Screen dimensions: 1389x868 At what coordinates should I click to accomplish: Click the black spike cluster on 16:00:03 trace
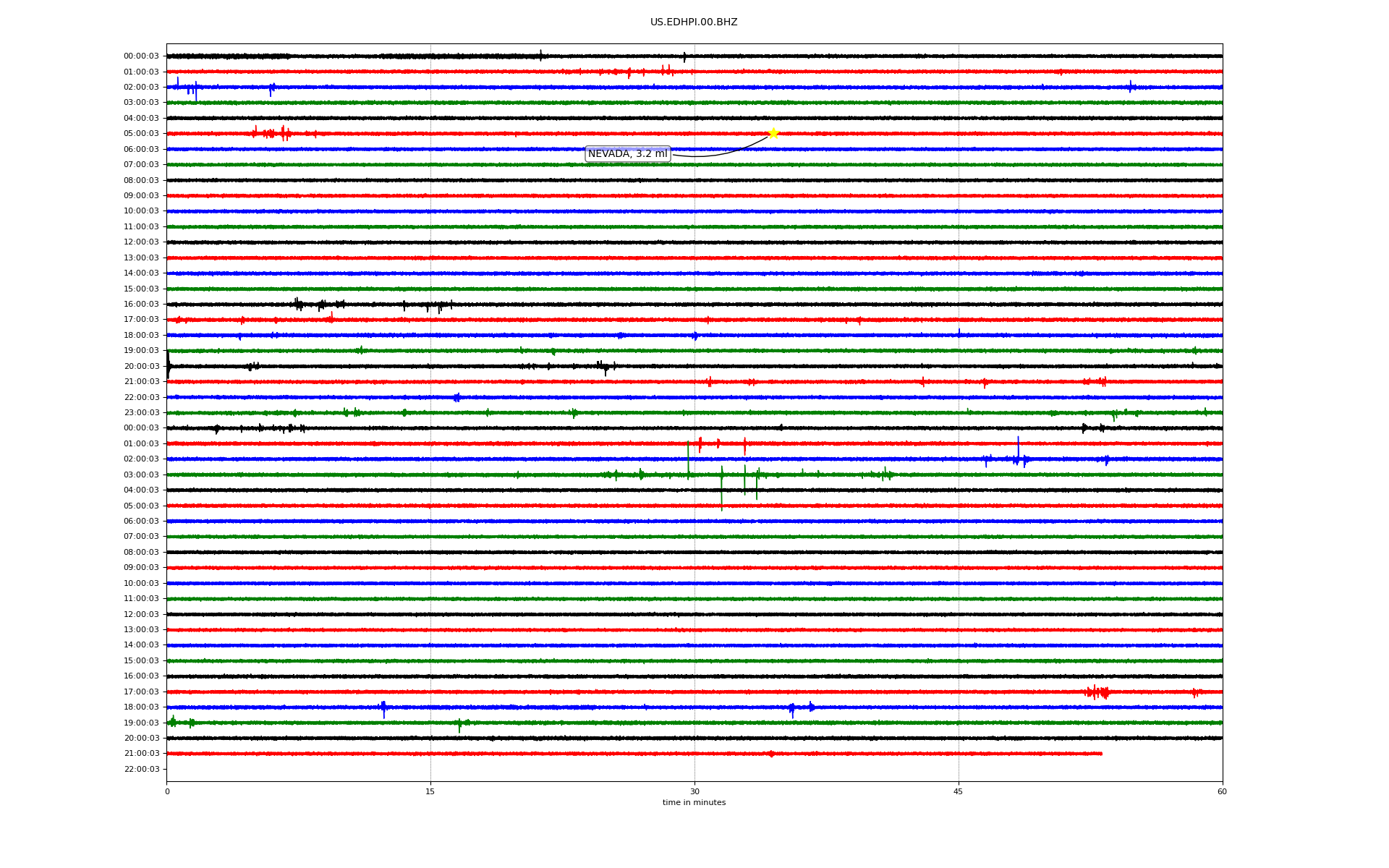point(318,305)
